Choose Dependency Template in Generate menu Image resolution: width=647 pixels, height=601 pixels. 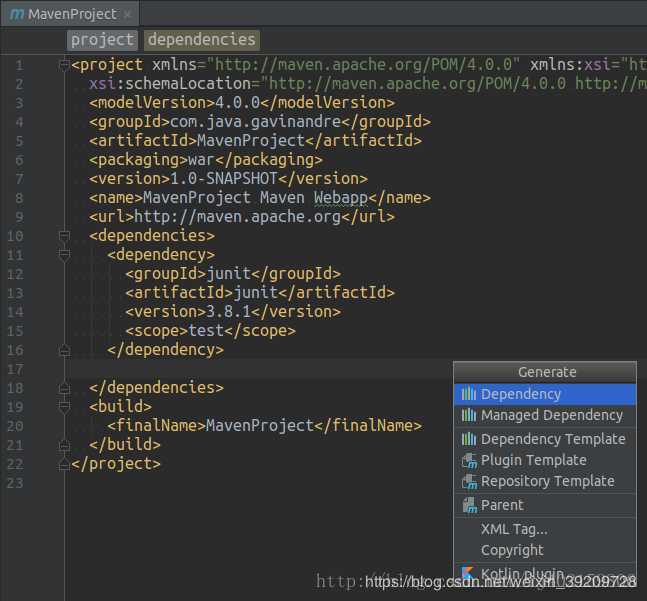pos(545,439)
